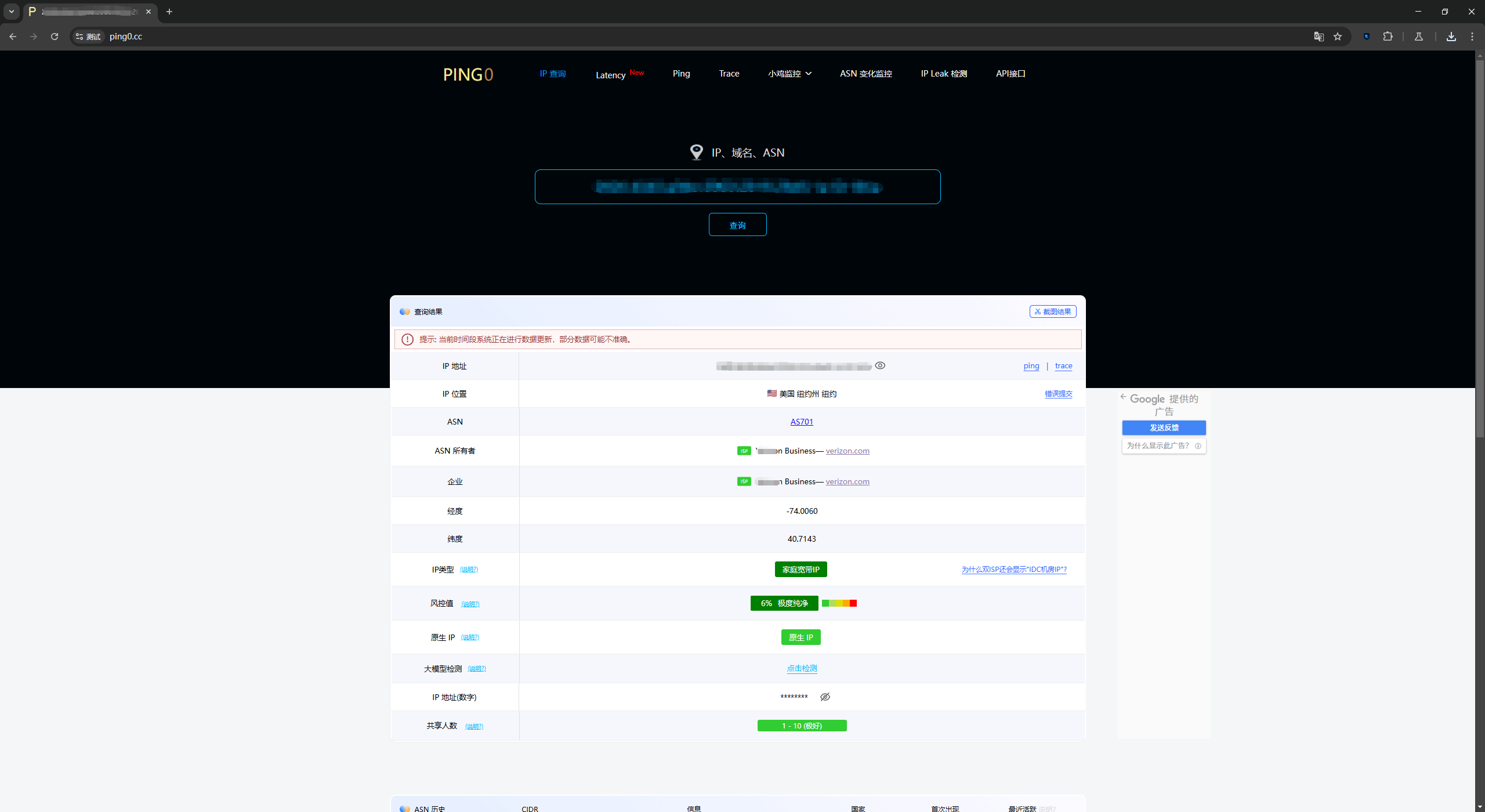Click the PING0 logo
This screenshot has width=1485, height=812.
point(468,74)
